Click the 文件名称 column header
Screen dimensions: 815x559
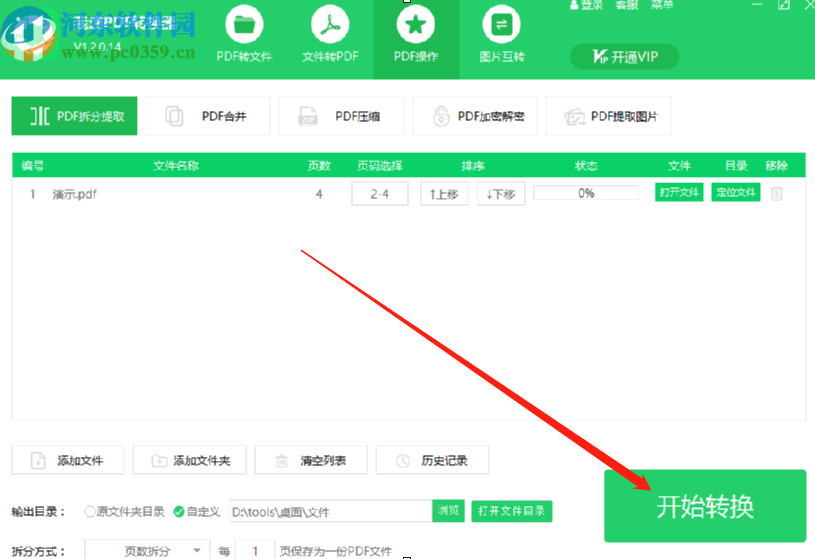pos(176,166)
